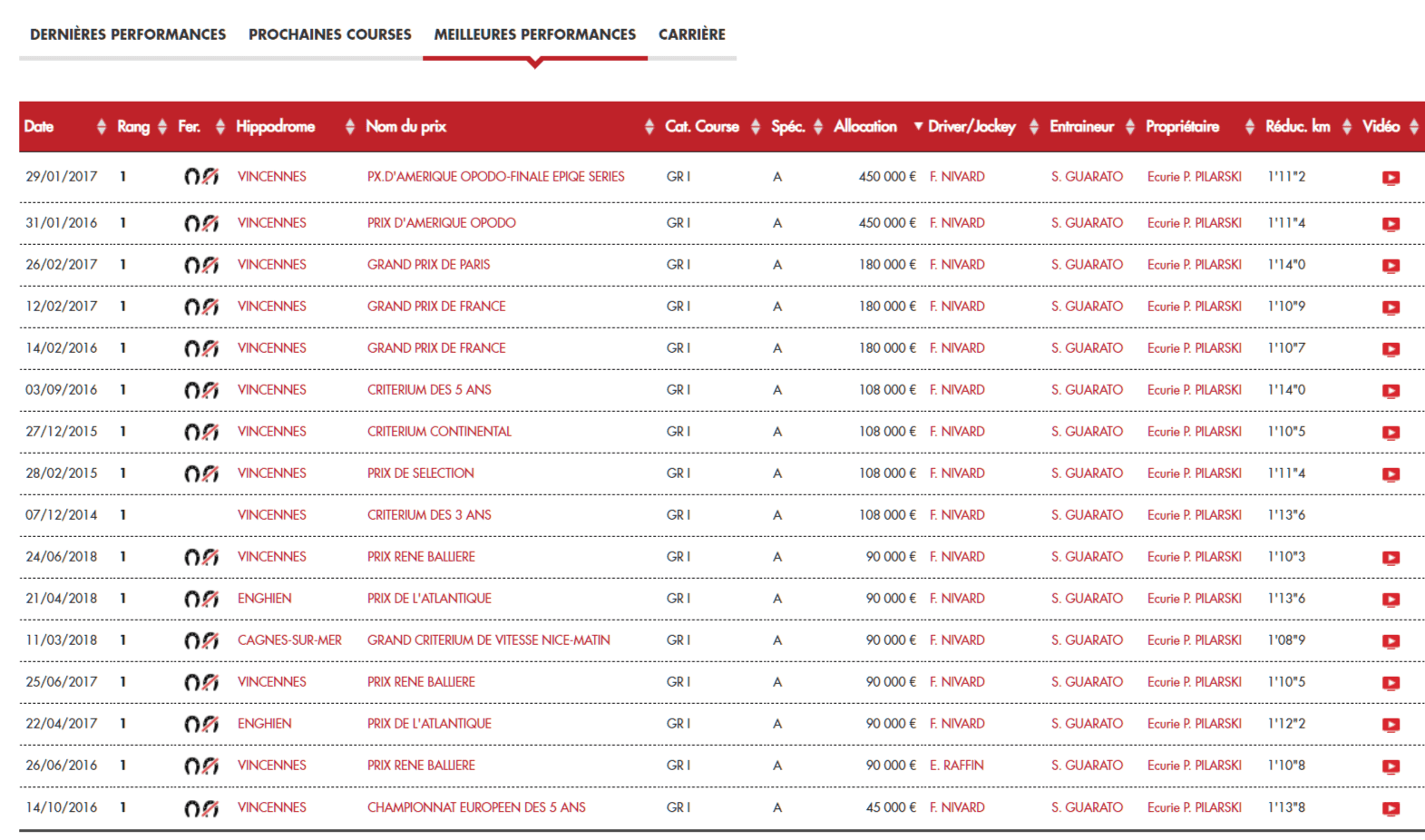Screen dimensions: 1425x840
Task: Open Ecurie P. PILARSKI link in 14/10/2016 row
Action: [x=1195, y=807]
